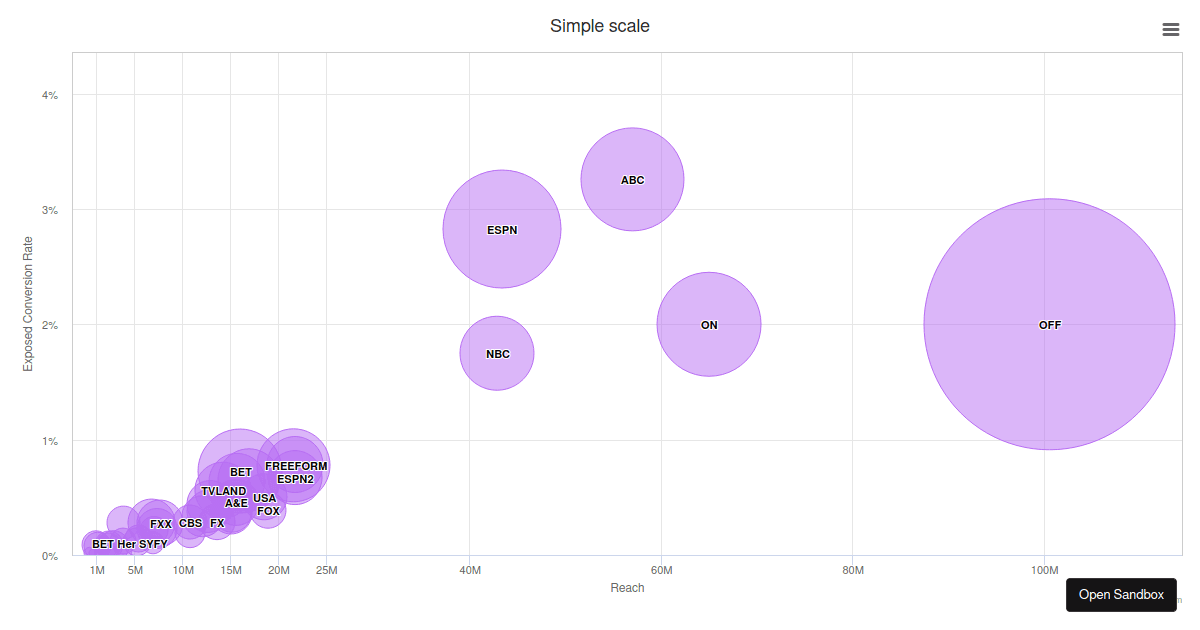This screenshot has height=630, width=1200.
Task: Select the A&E bubble label
Action: click(236, 503)
